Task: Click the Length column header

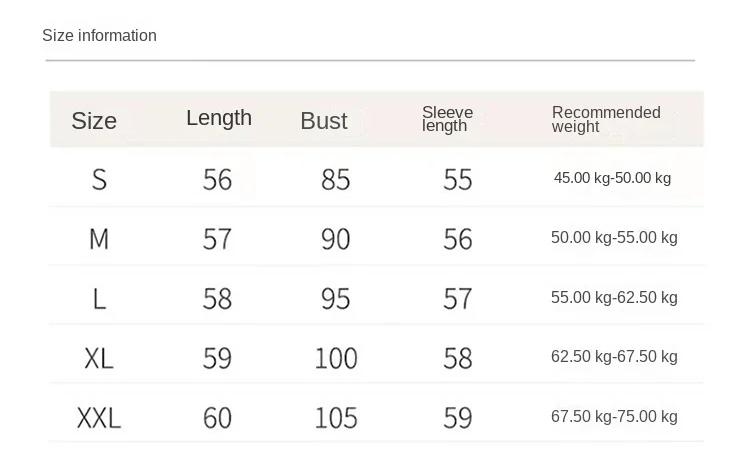Action: (219, 118)
